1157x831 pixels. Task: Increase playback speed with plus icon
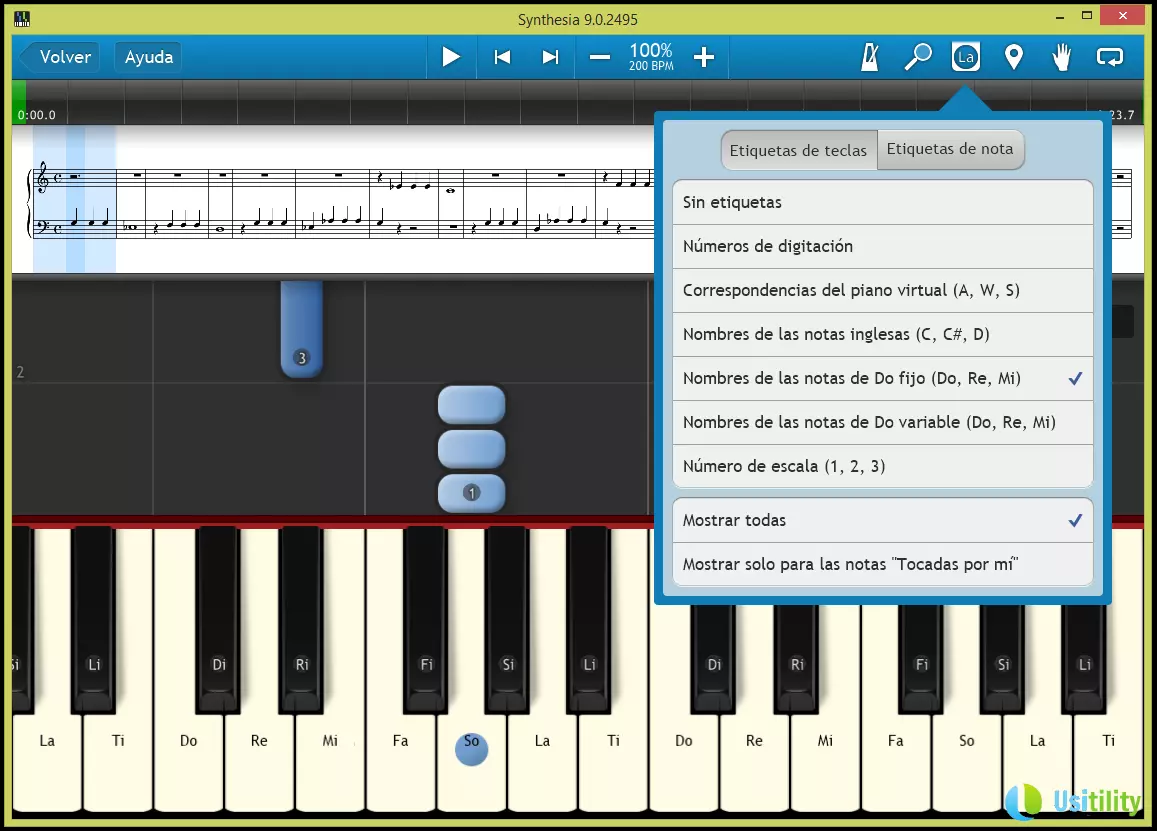[x=704, y=57]
